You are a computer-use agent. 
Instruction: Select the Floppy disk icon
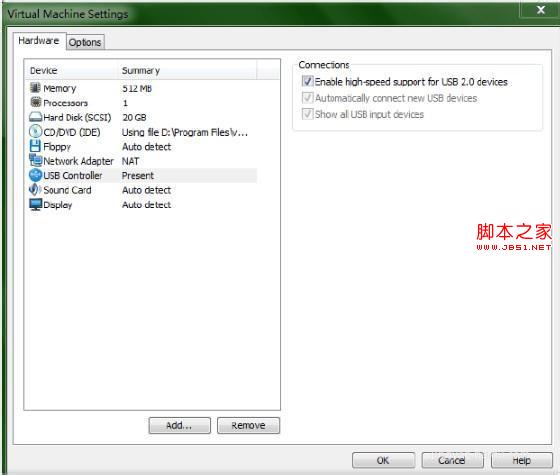[35, 146]
